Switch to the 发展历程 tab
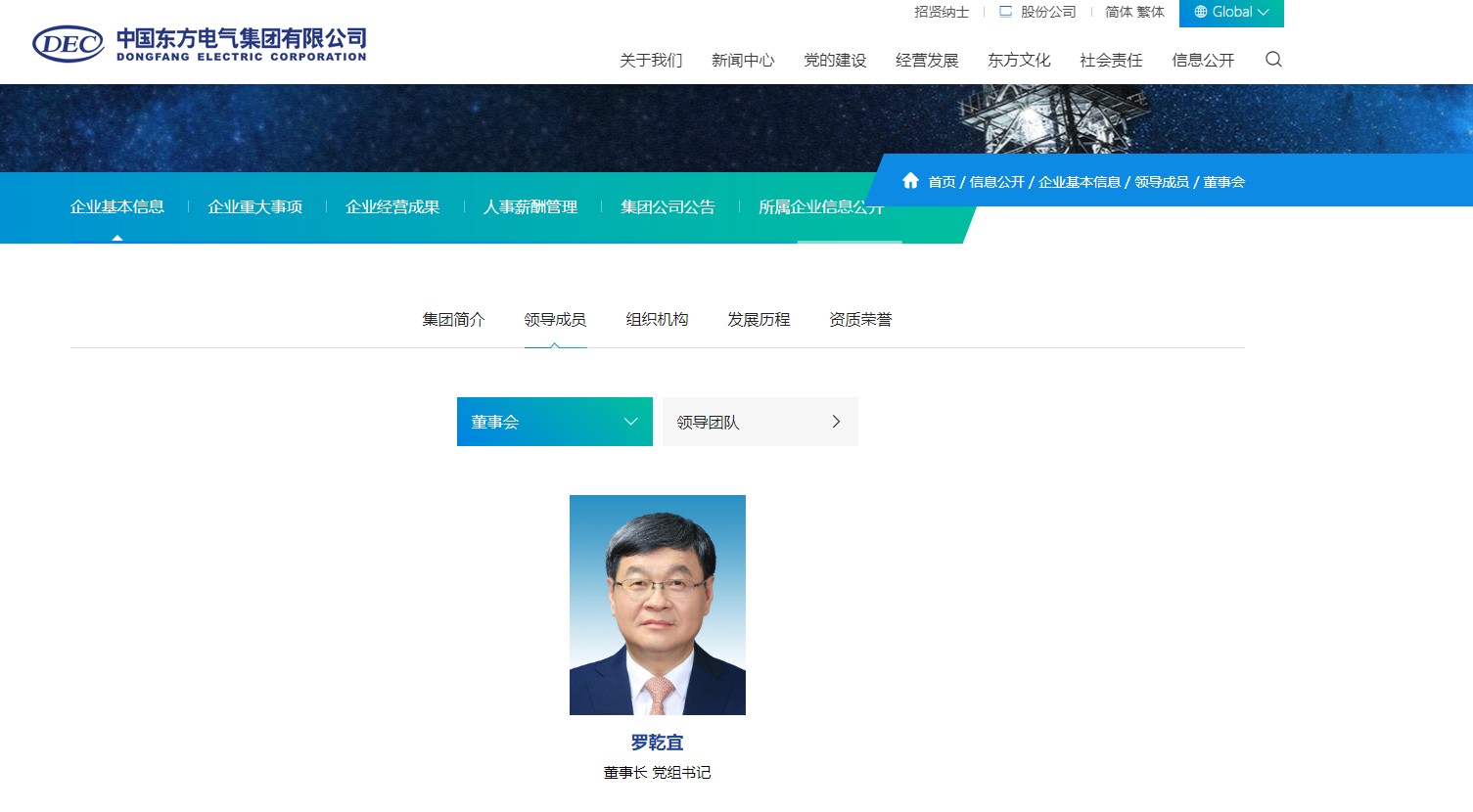The height and width of the screenshot is (812, 1473). click(758, 319)
